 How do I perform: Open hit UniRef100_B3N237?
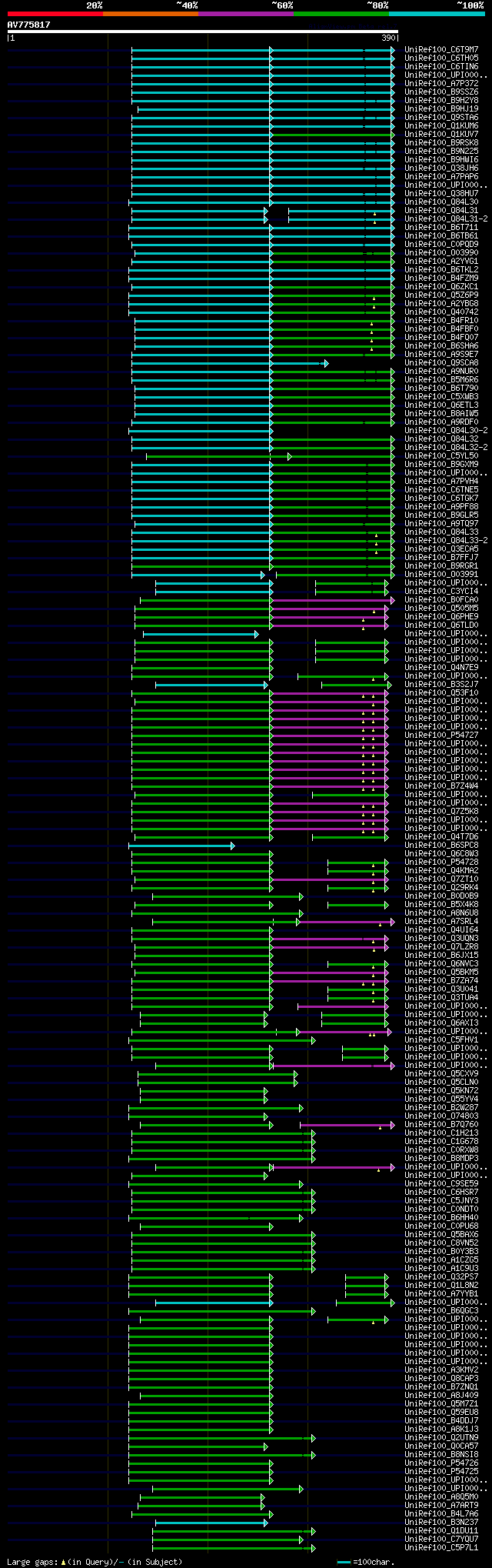(x=441, y=1522)
